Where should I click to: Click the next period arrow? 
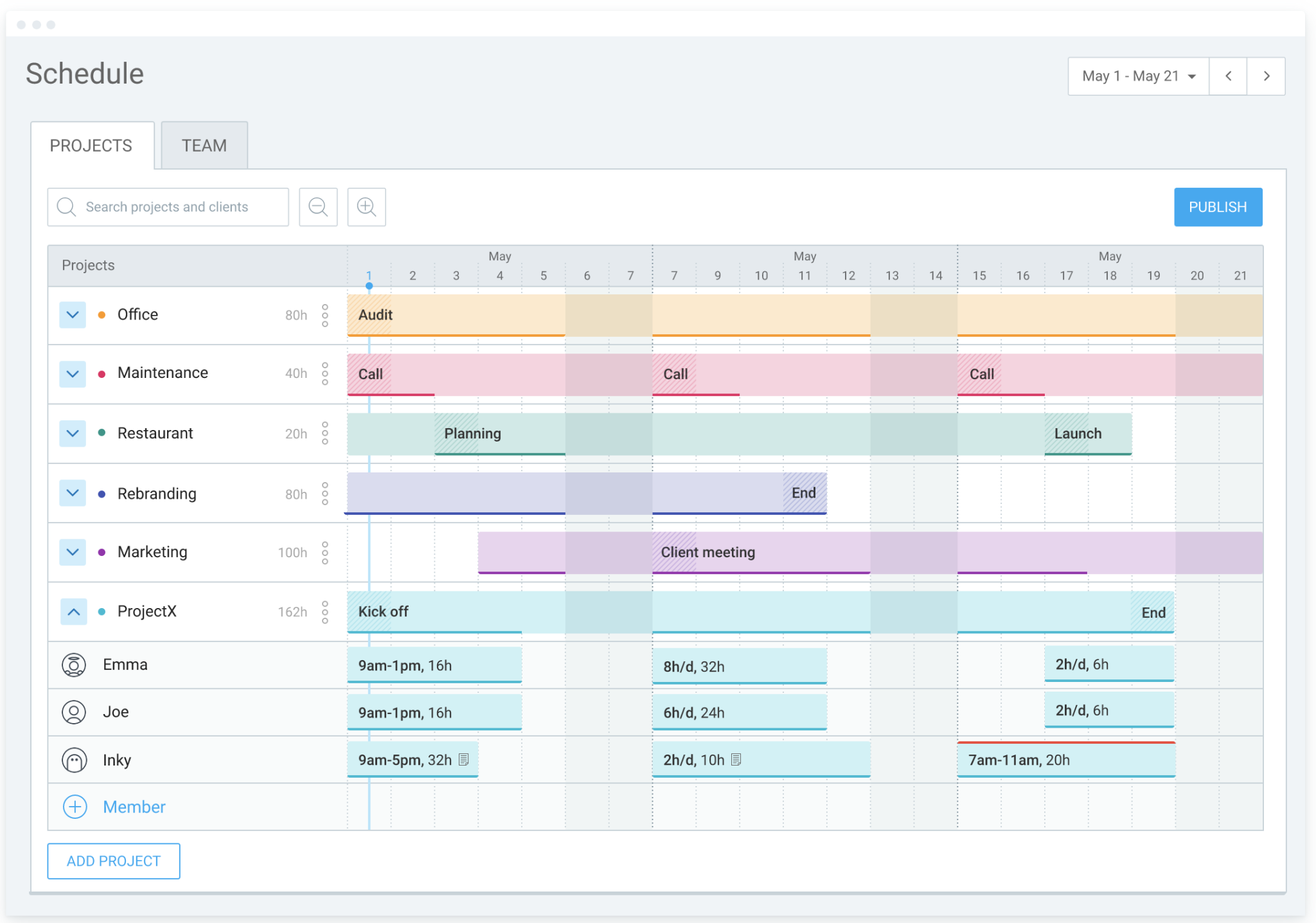[1267, 76]
